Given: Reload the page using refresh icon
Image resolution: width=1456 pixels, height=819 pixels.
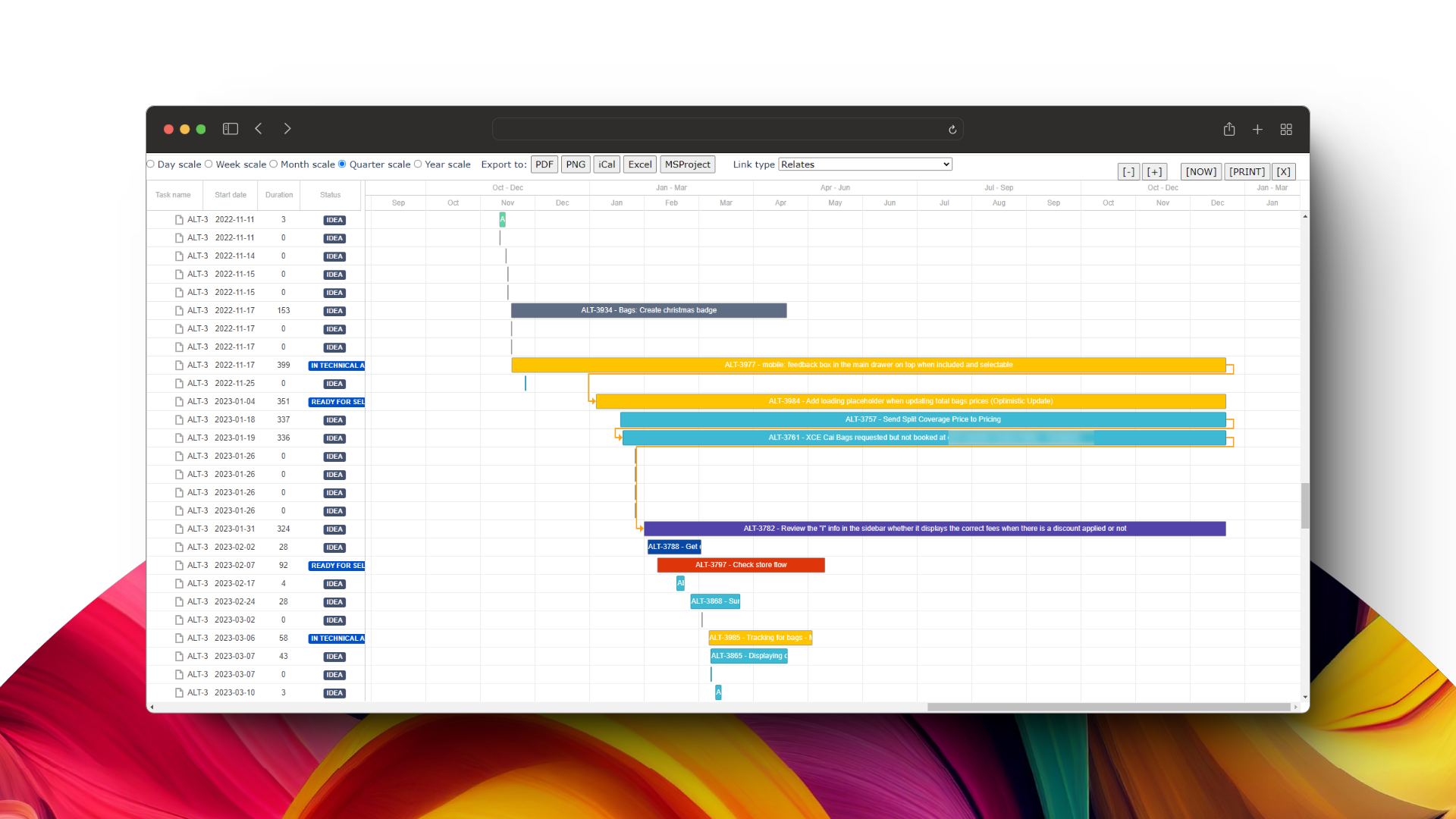Looking at the screenshot, I should [x=952, y=130].
